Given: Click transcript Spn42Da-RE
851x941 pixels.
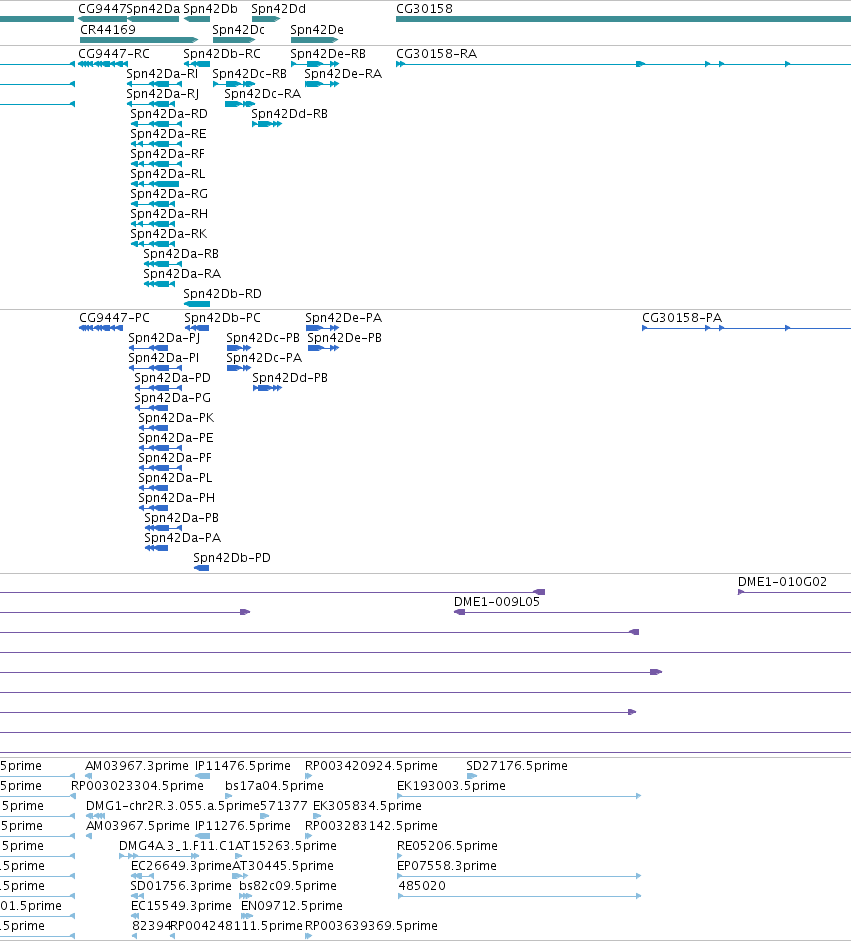Looking at the screenshot, I should (x=168, y=133).
